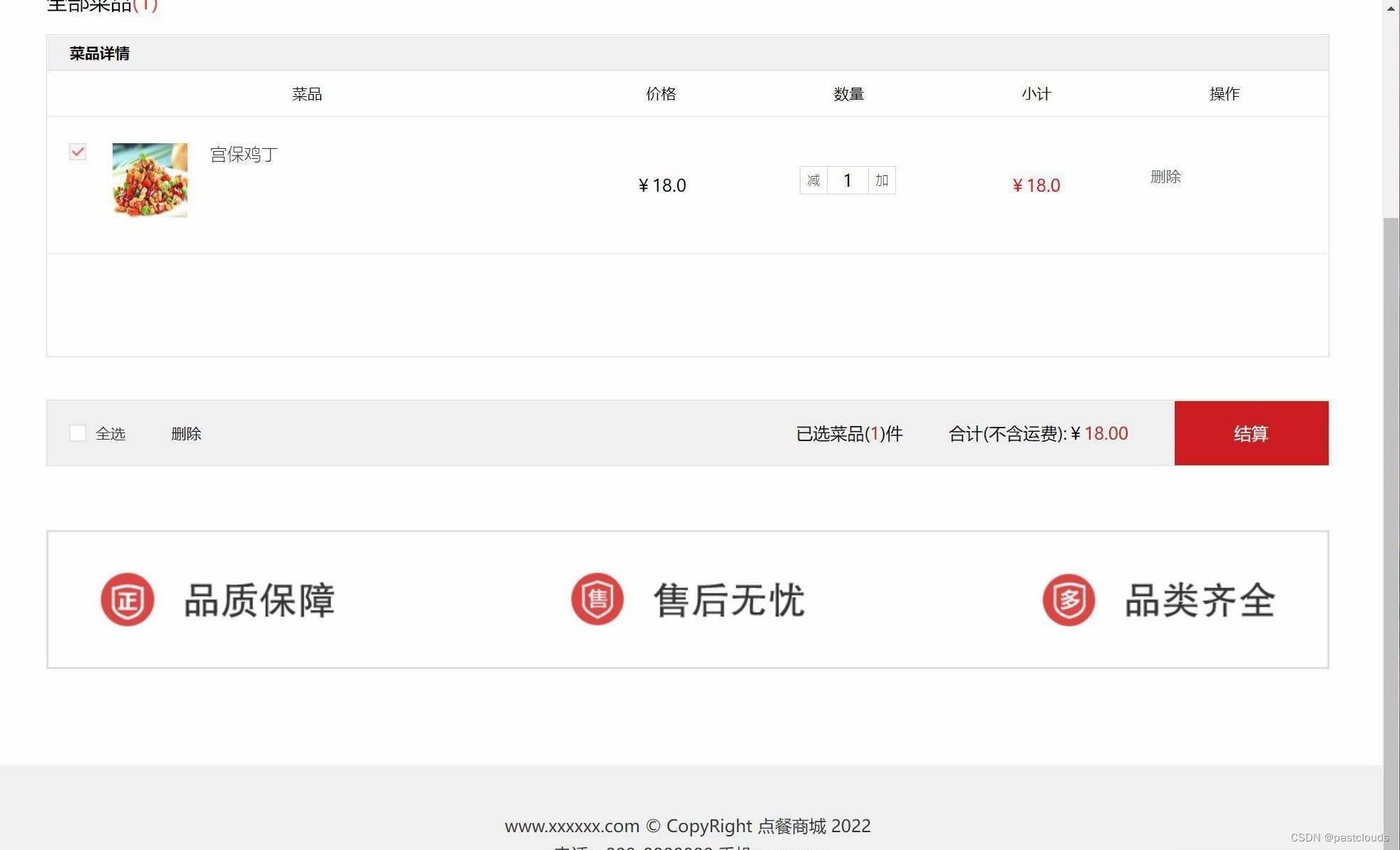This screenshot has width=1400, height=850.
Task: Open the 菜品详情 section header
Action: click(98, 53)
